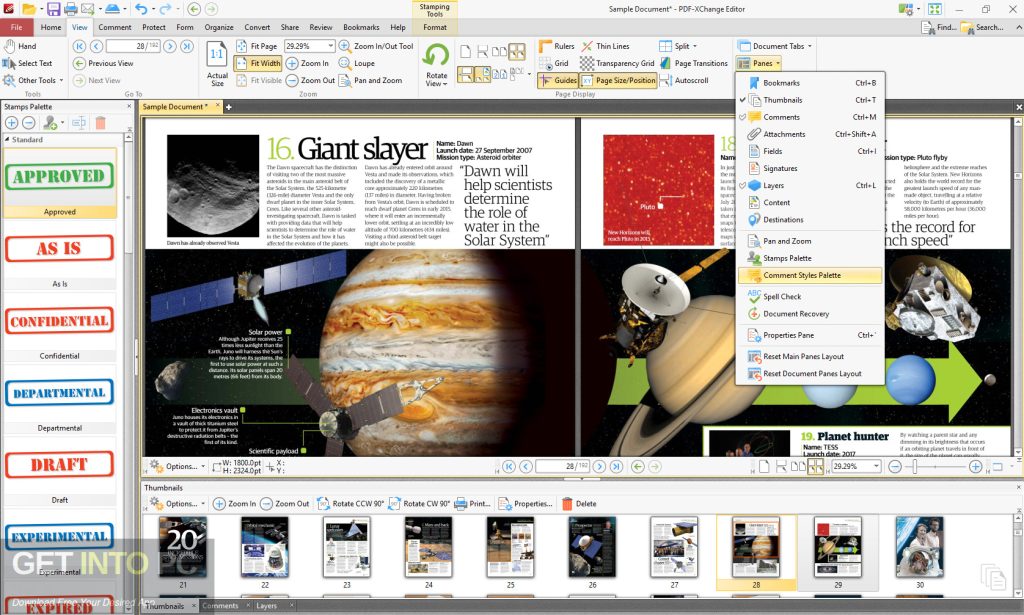This screenshot has height=615, width=1024.
Task: Click Fit Visible in Zoom group
Action: click(259, 80)
